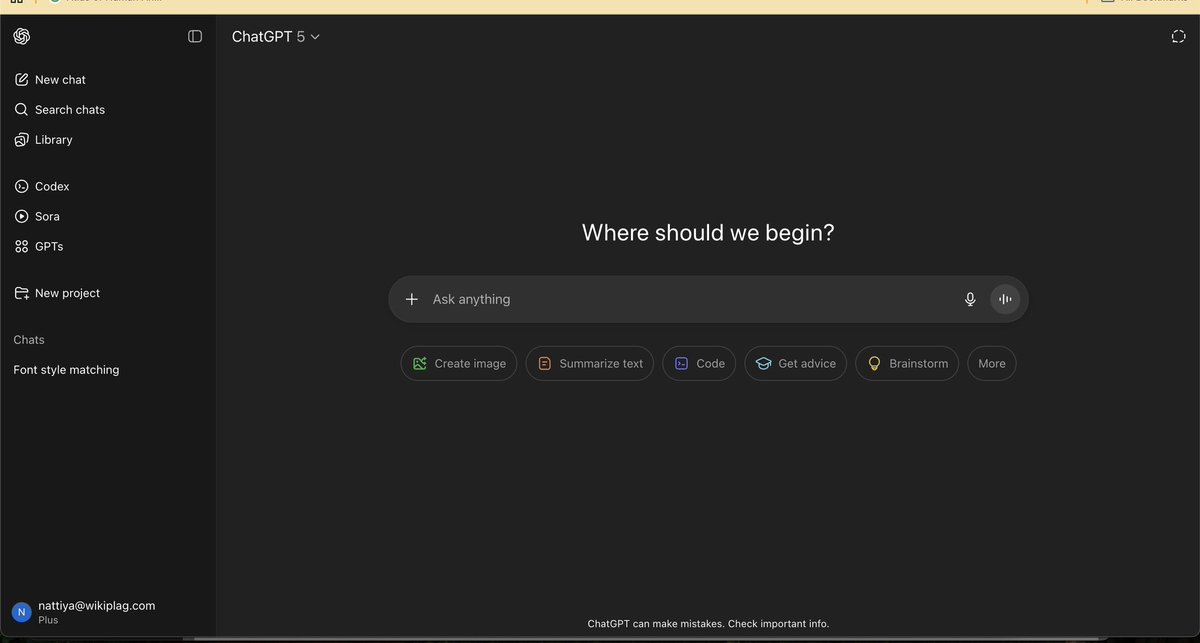
Task: Open the ChatGPT 5 model selector dropdown
Action: click(276, 36)
